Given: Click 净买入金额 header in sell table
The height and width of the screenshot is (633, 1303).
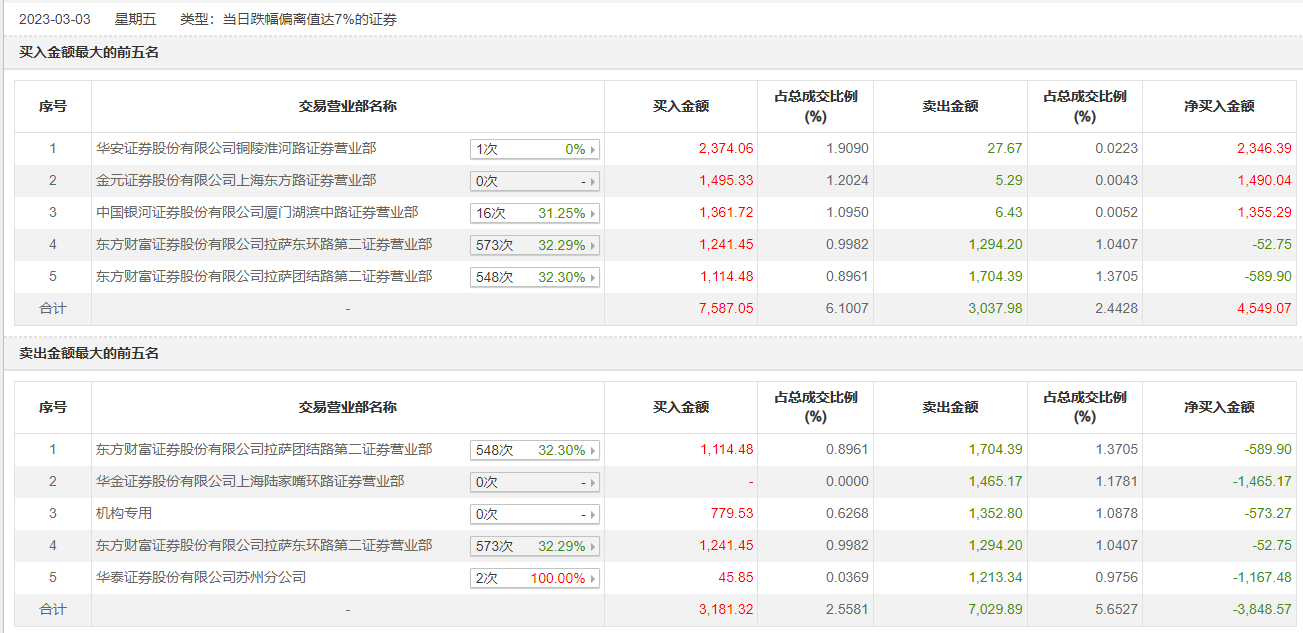Looking at the screenshot, I should point(1219,407).
